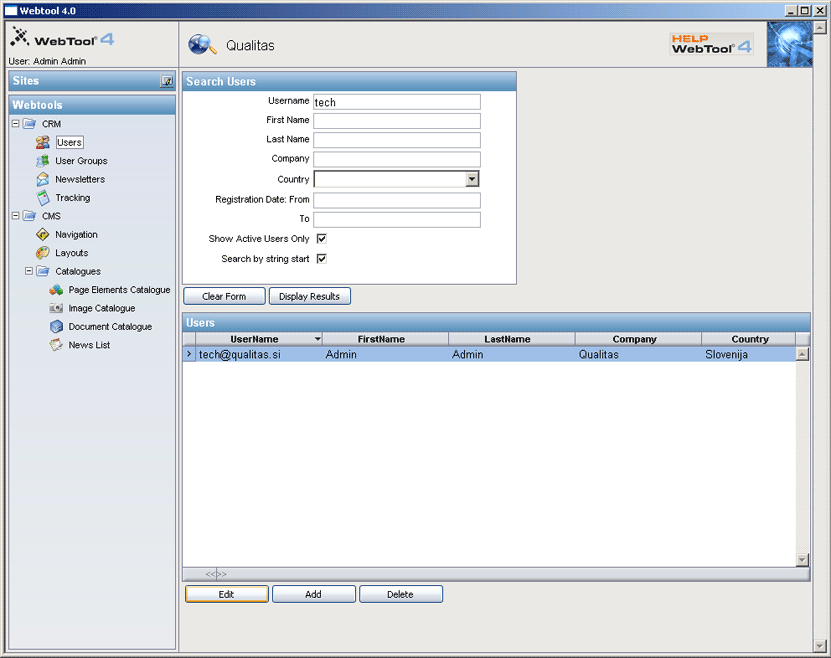831x658 pixels.
Task: Open the Help WebTool 4 logo
Action: 712,43
